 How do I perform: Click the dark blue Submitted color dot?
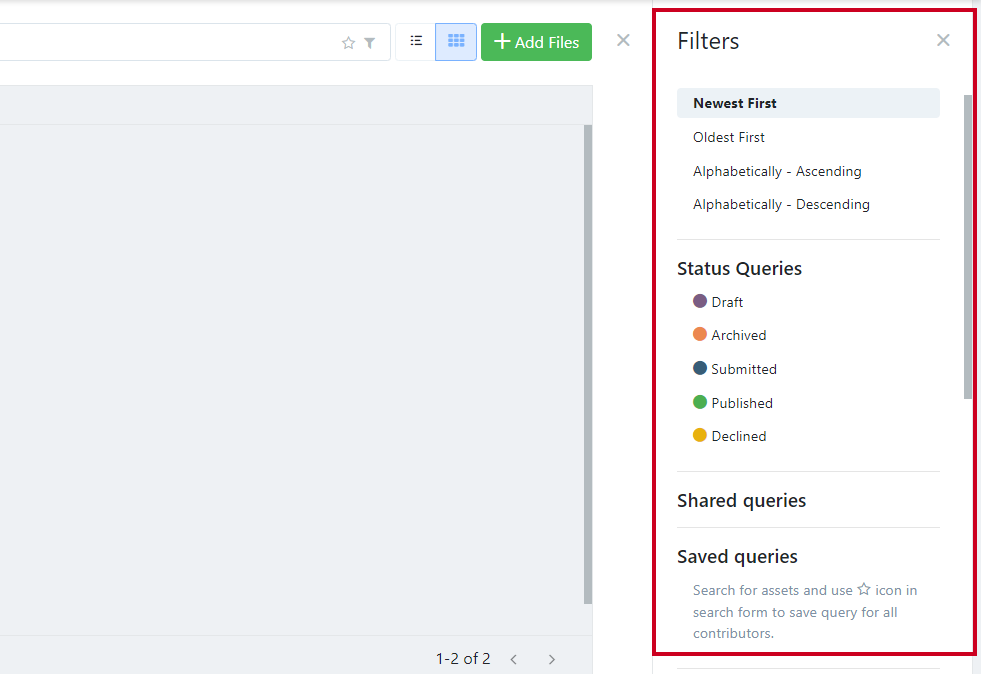click(699, 368)
